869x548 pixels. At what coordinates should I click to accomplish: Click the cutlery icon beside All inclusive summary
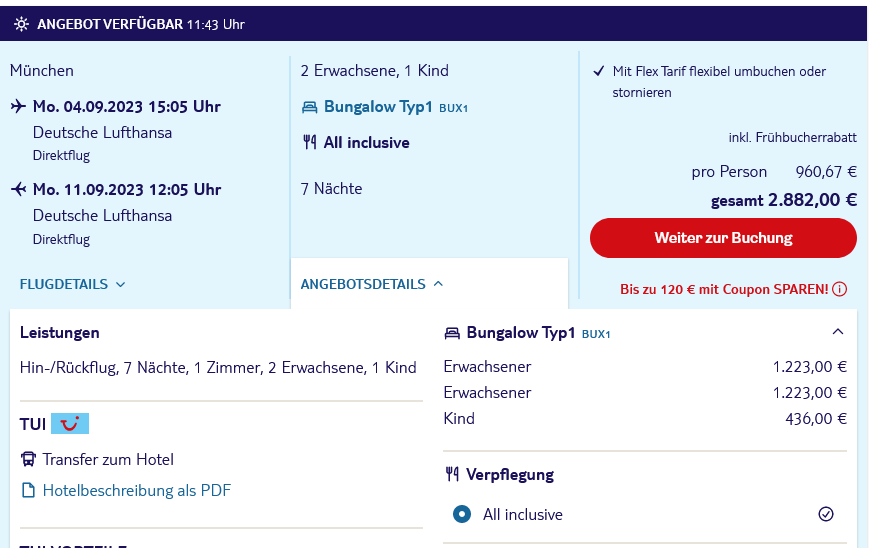coord(309,142)
